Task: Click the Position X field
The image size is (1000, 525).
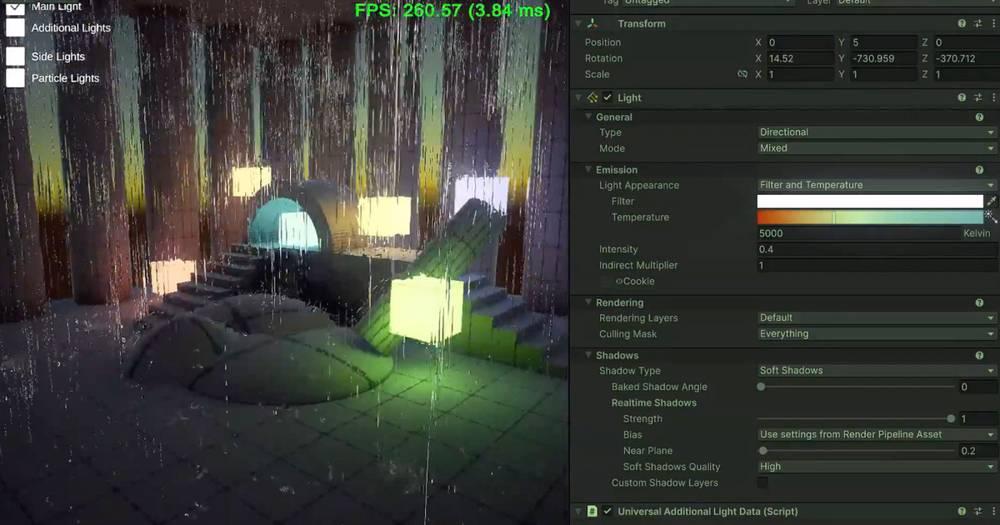Action: [x=799, y=42]
